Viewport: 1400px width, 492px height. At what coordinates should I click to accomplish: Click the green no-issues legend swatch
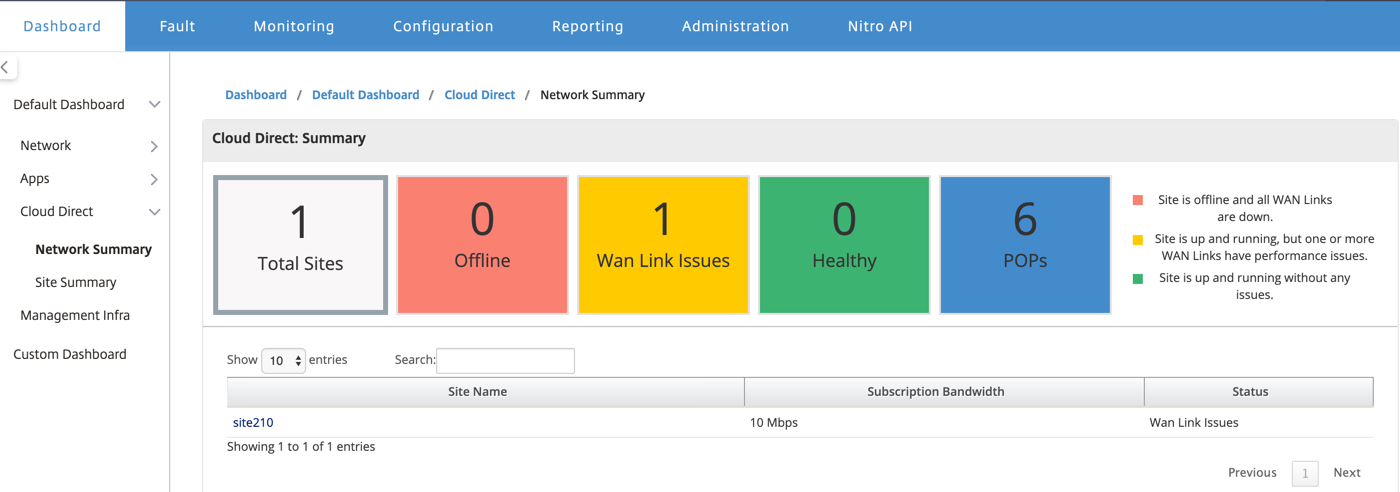[x=1138, y=279]
